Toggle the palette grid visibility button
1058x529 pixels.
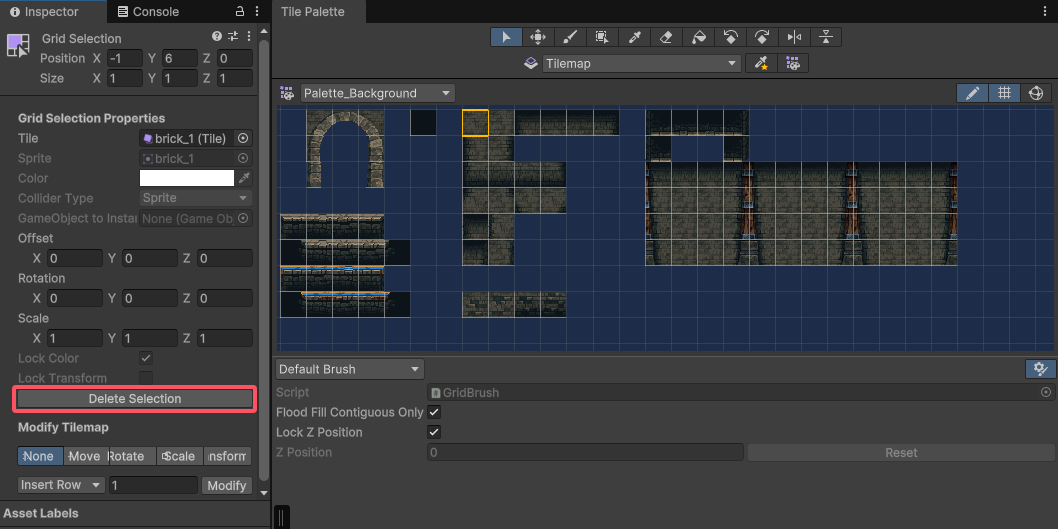pos(1004,93)
